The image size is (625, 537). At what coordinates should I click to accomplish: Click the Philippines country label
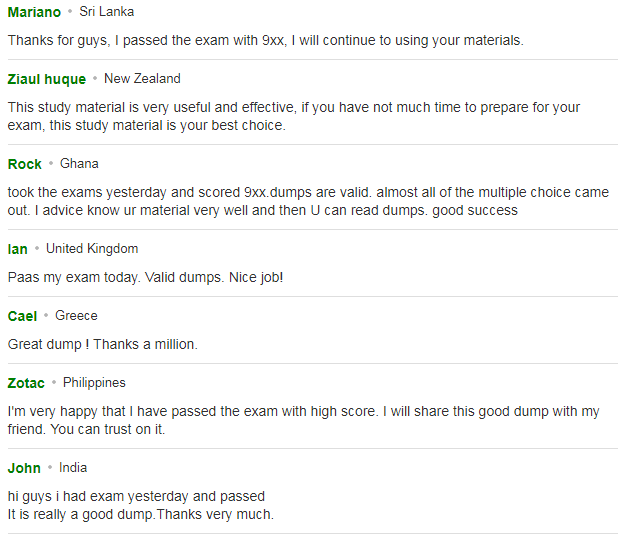pyautogui.click(x=94, y=382)
